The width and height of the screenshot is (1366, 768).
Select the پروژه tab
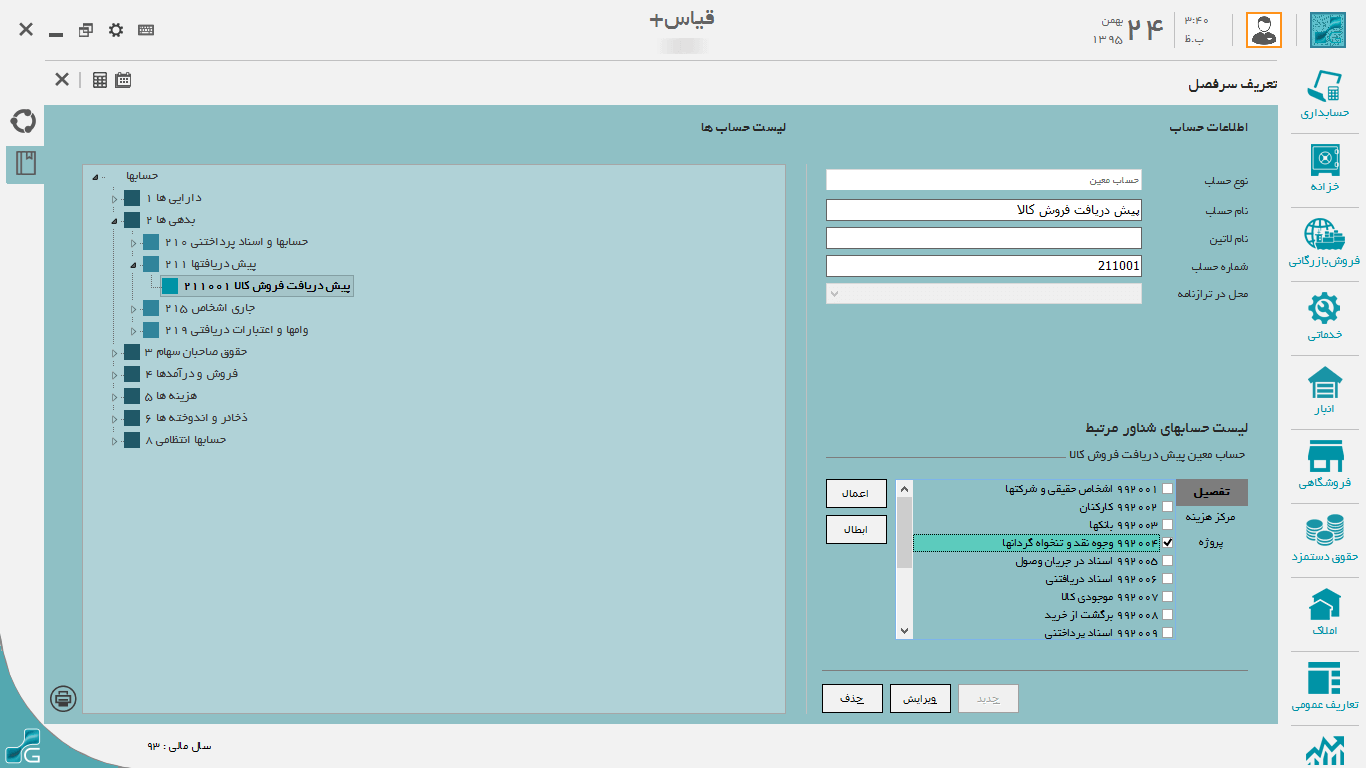pyautogui.click(x=1211, y=543)
